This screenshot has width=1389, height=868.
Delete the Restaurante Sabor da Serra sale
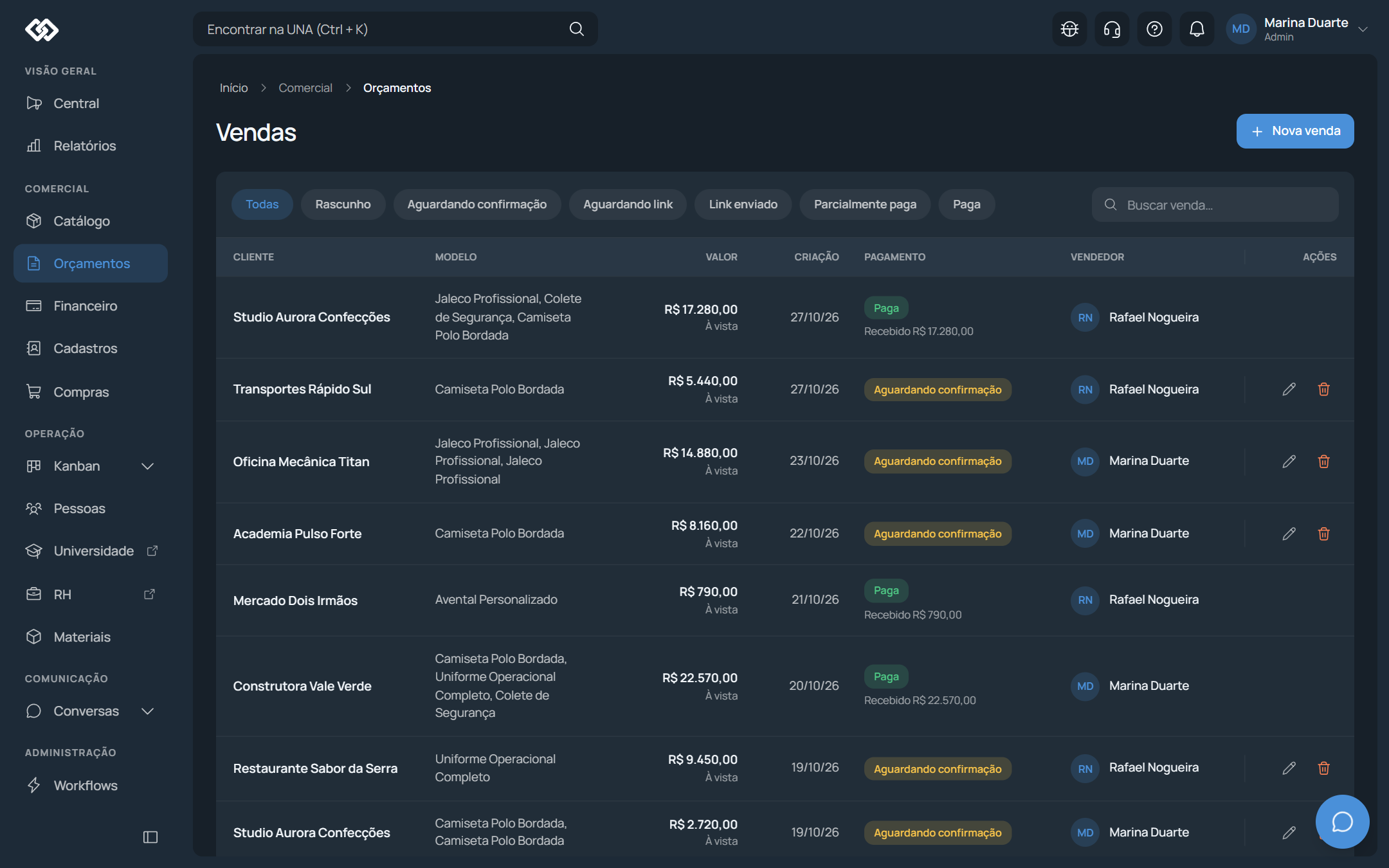pos(1323,768)
